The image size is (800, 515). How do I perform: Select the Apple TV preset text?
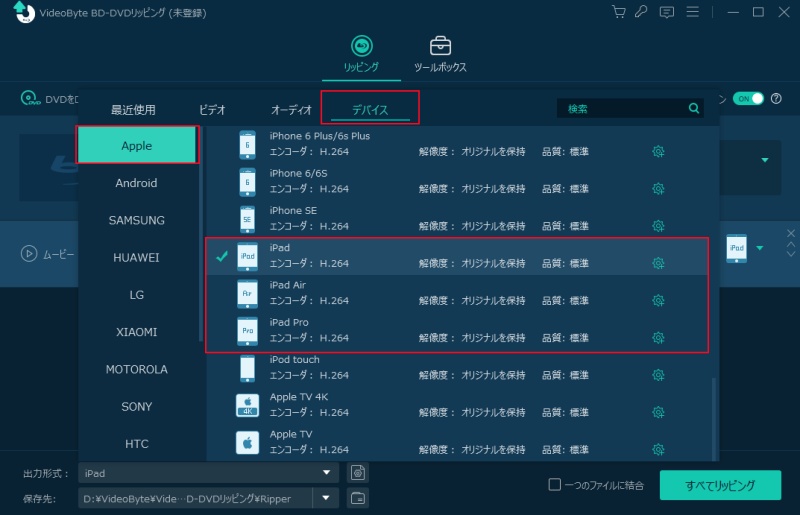[x=291, y=434]
